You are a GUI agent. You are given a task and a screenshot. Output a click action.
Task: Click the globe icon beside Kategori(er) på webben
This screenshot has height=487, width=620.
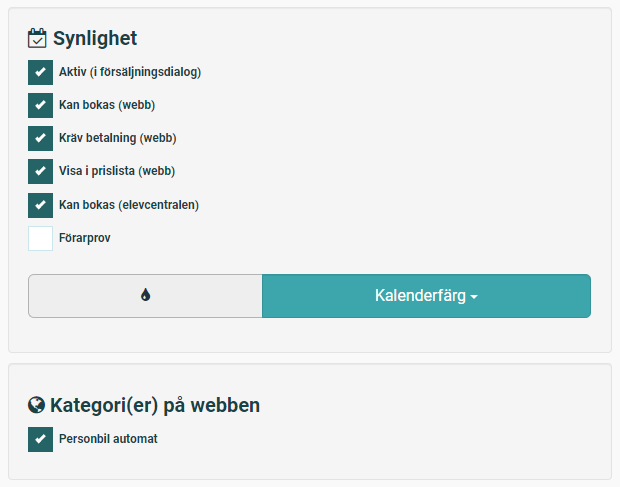37,405
